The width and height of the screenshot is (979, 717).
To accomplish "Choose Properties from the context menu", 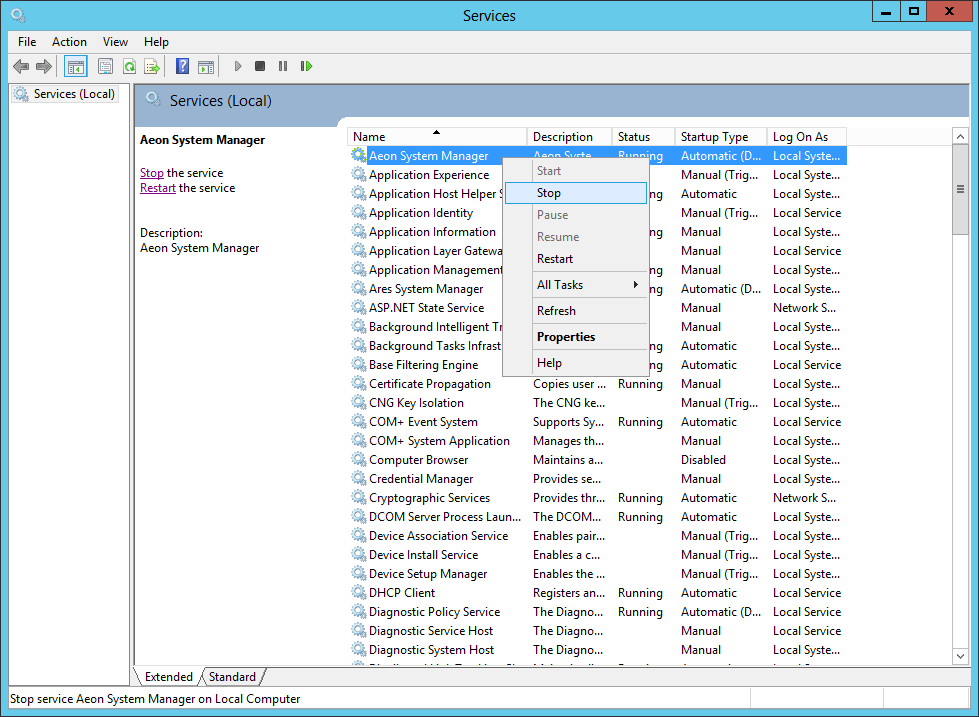I will (x=566, y=336).
